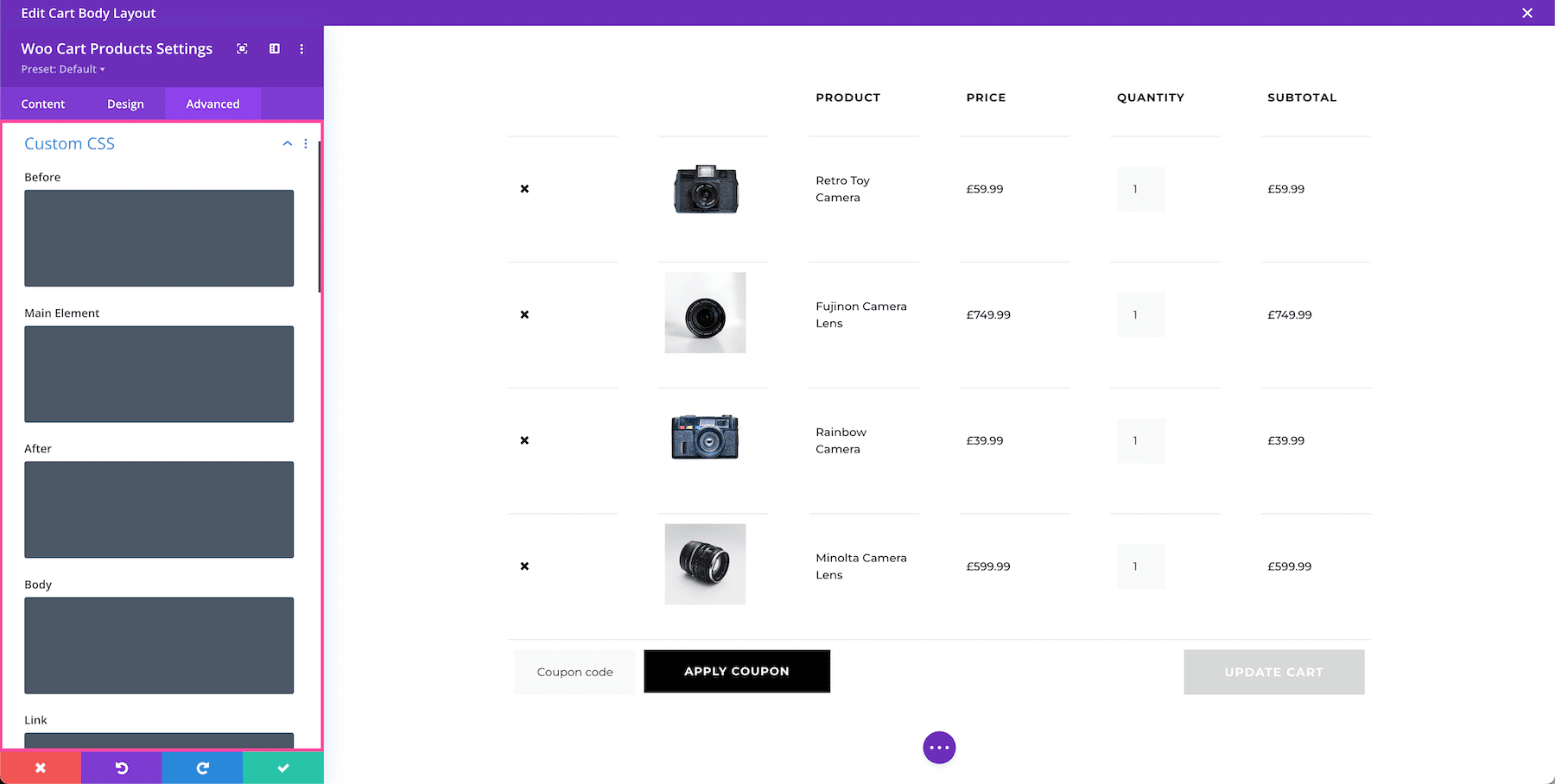Open the Custom CSS section options menu
The width and height of the screenshot is (1555, 784).
point(306,143)
